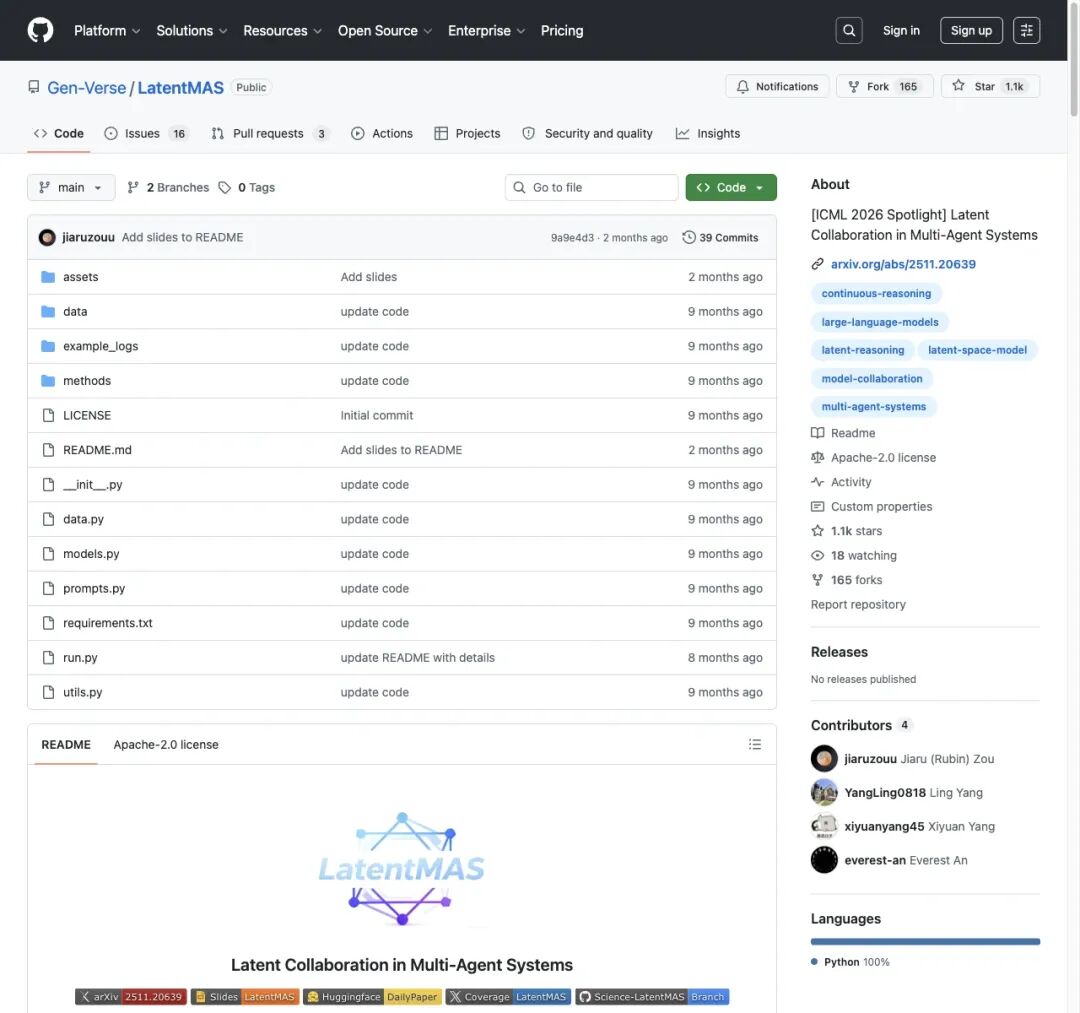This screenshot has height=1013, width=1080.
Task: Click the Huggingface DailyPaper badge
Action: pyautogui.click(x=372, y=996)
